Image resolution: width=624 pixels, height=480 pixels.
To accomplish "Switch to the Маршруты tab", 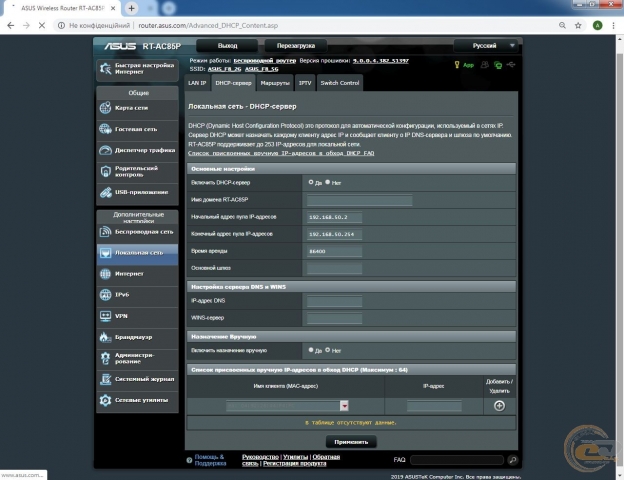I will click(x=275, y=83).
